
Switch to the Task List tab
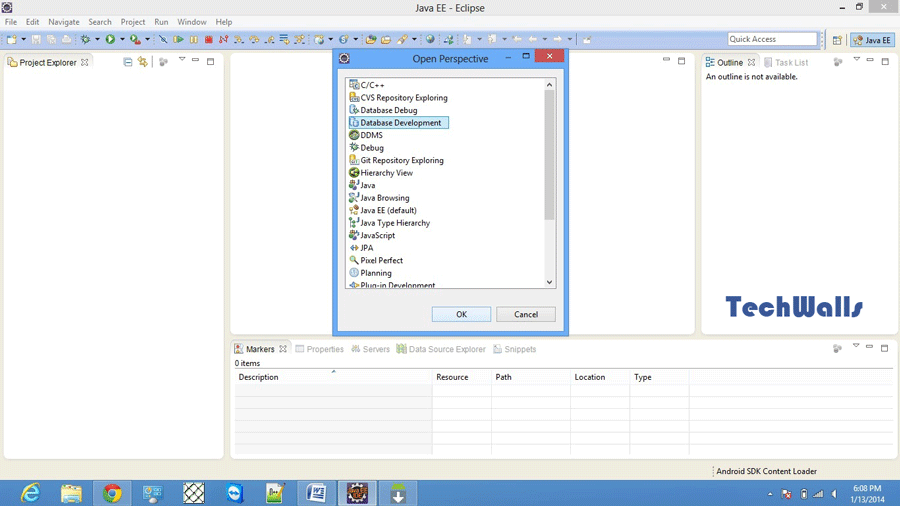[x=786, y=63]
